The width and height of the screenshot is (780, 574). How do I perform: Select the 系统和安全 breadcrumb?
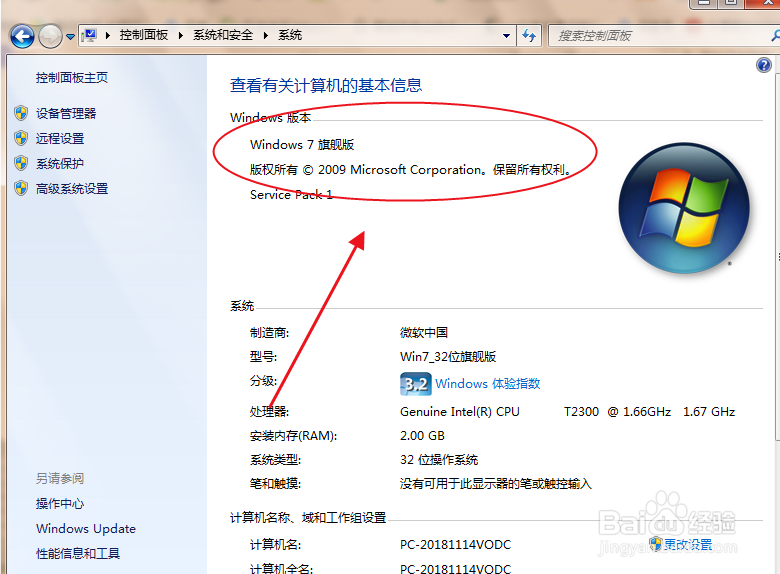(223, 35)
